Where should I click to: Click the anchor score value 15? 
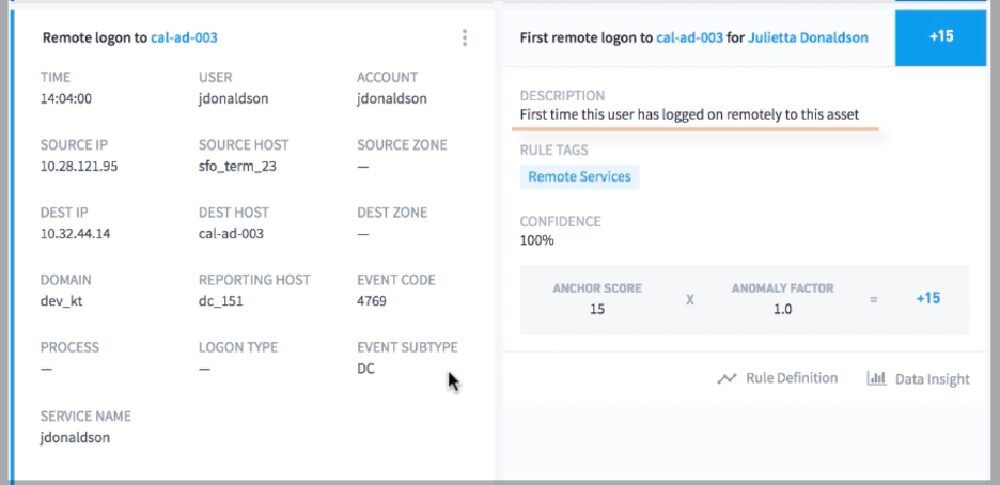(x=597, y=310)
